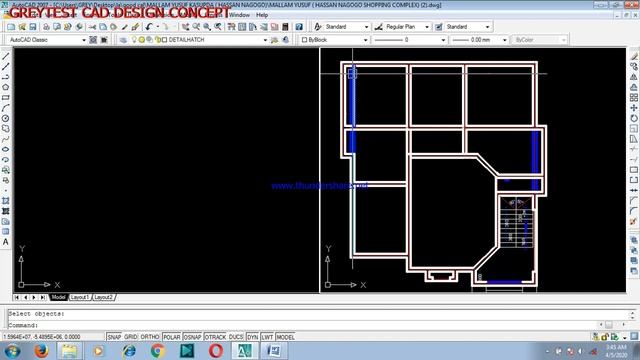The image size is (640, 360).
Task: Select the Polyline draw tool
Action: pos(6,77)
